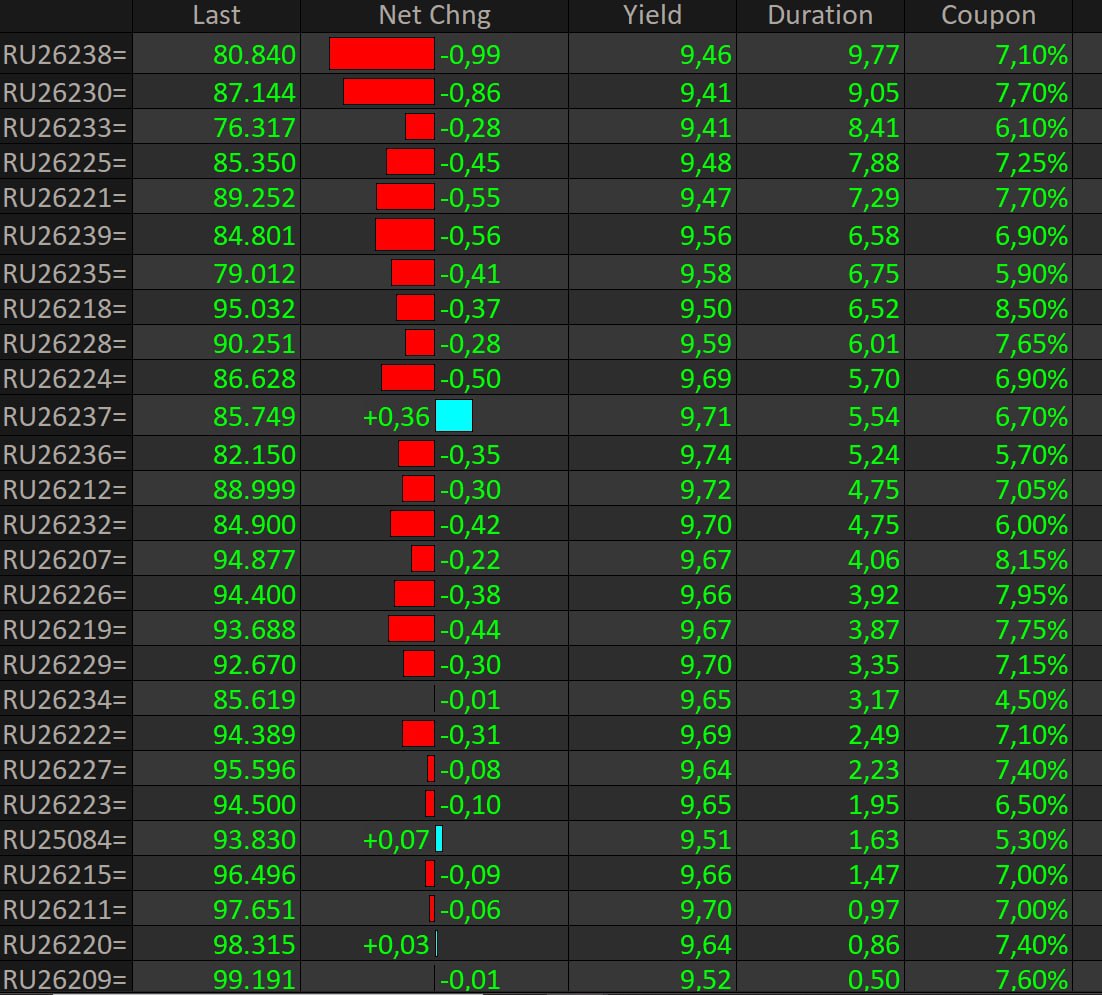The width and height of the screenshot is (1102, 995).
Task: Click the net change value -0,50
Action: (x=470, y=379)
